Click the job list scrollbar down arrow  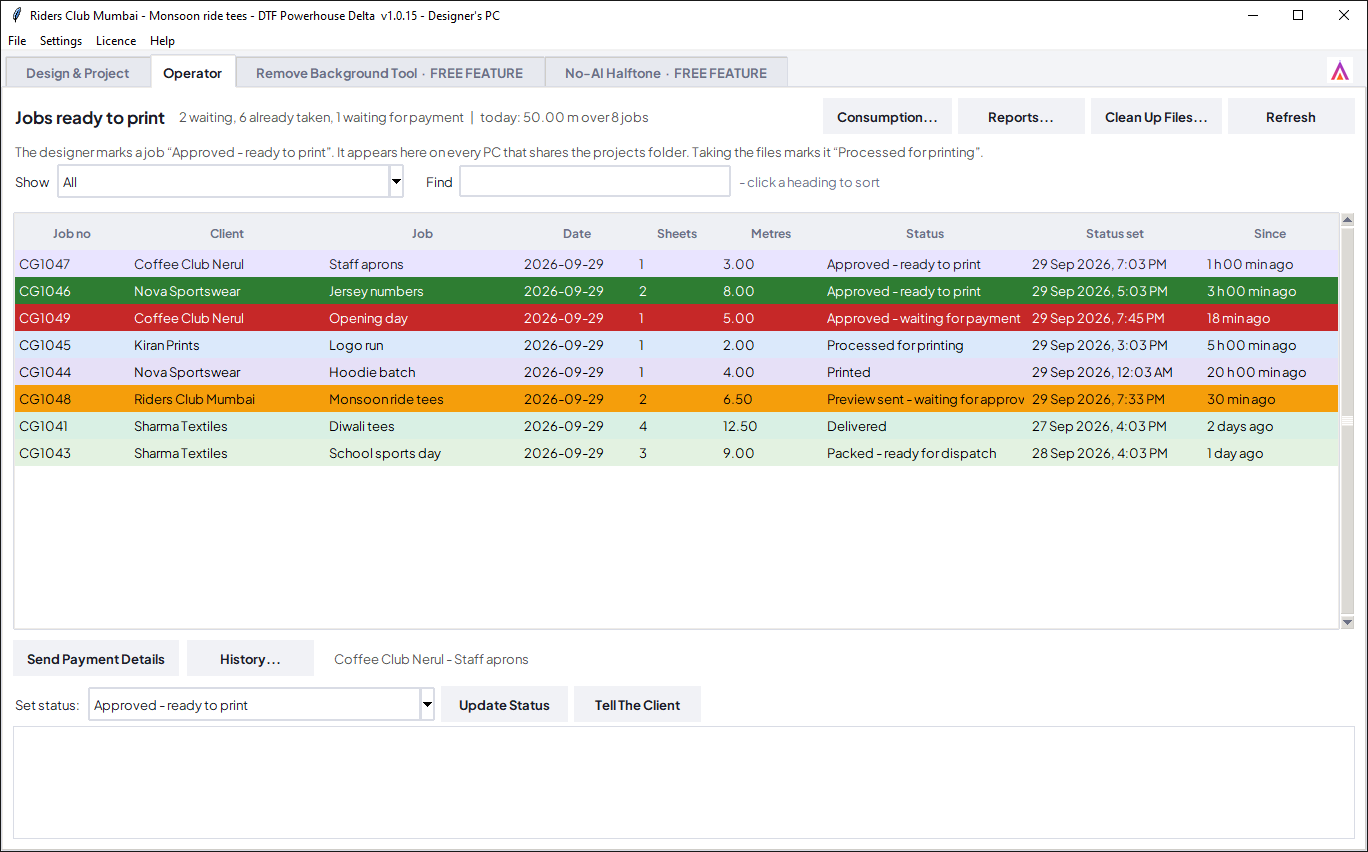click(x=1347, y=622)
